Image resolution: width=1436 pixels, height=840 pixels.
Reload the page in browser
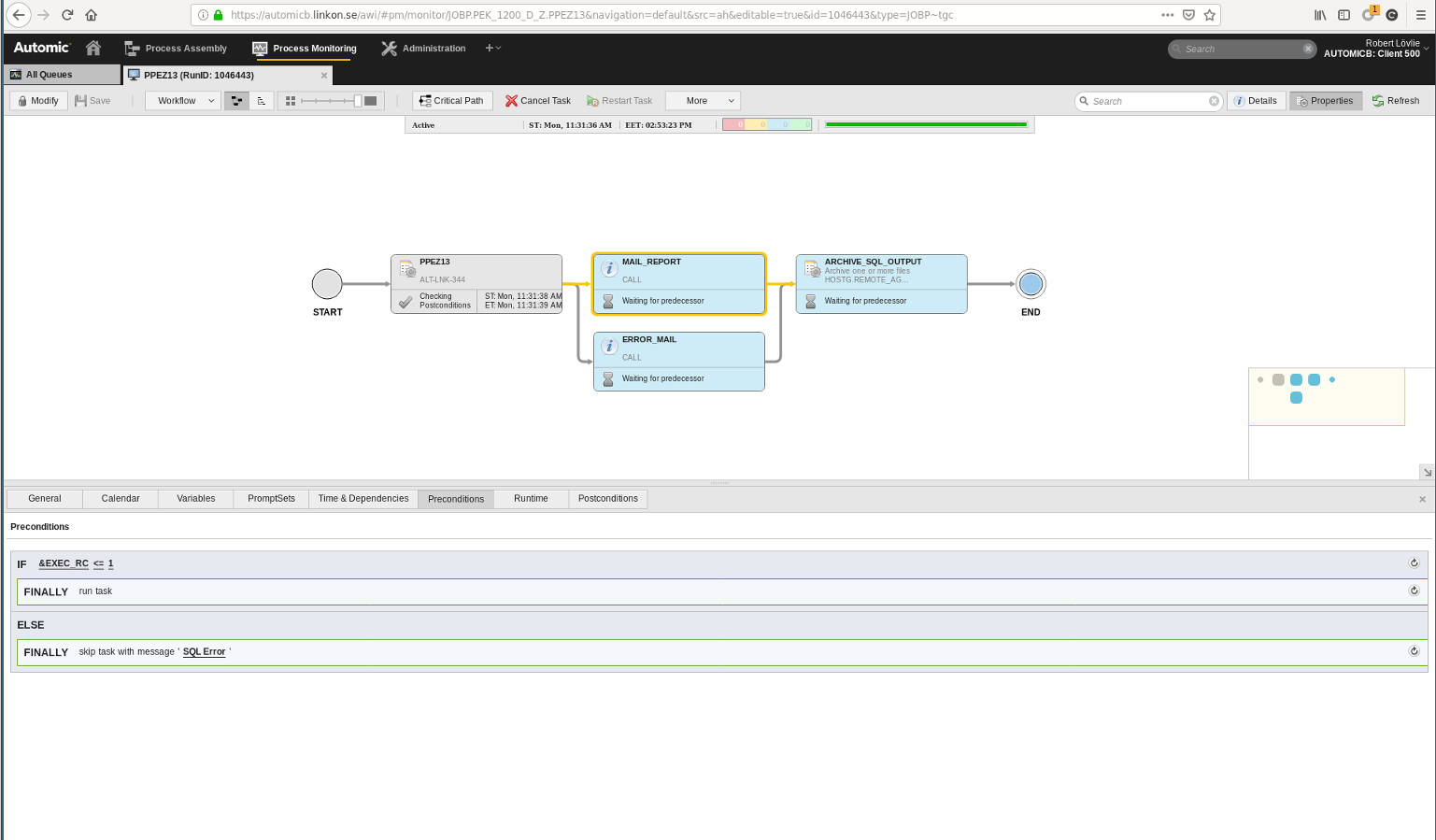click(x=67, y=15)
